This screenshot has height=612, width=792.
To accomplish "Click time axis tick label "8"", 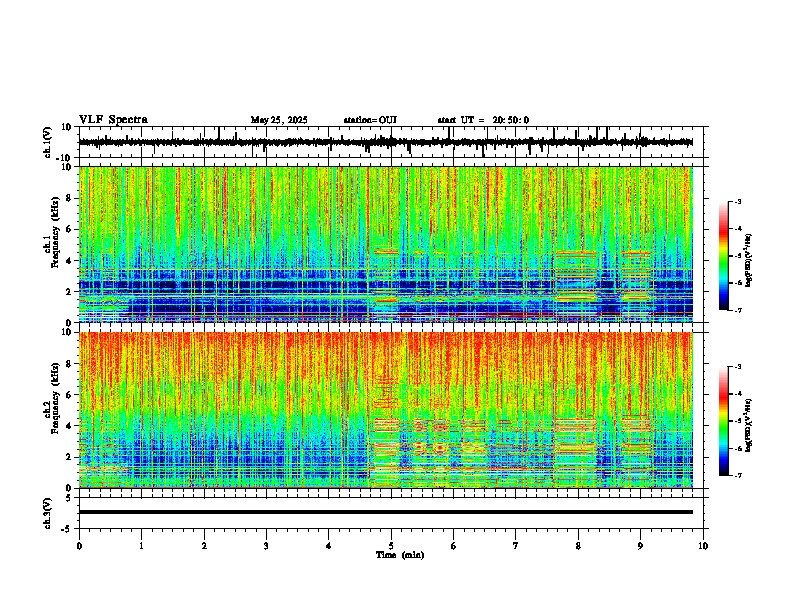I will tap(578, 546).
